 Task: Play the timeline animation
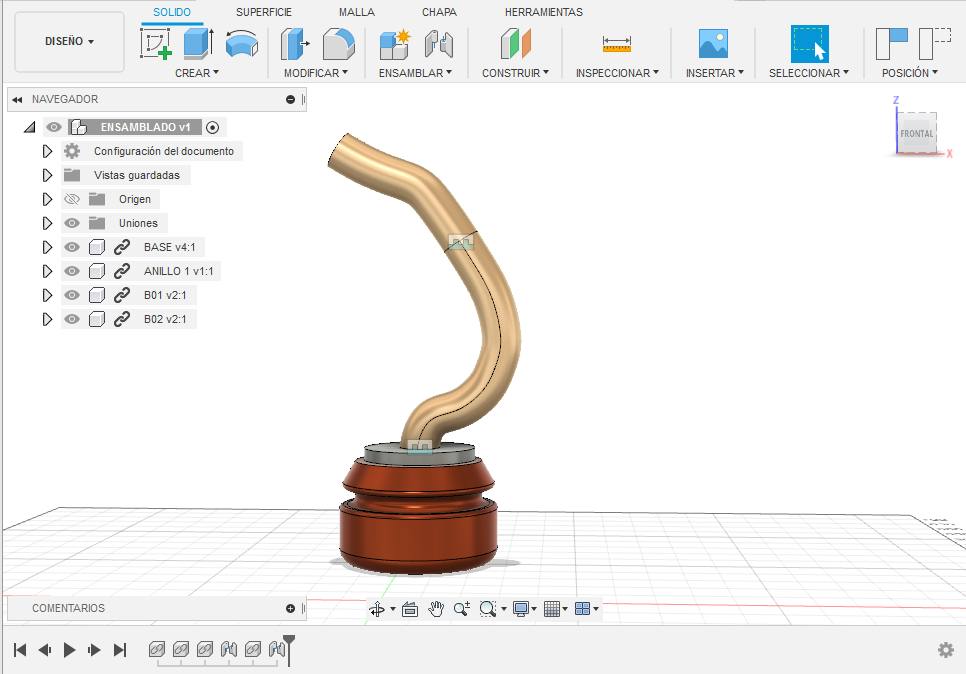click(70, 650)
